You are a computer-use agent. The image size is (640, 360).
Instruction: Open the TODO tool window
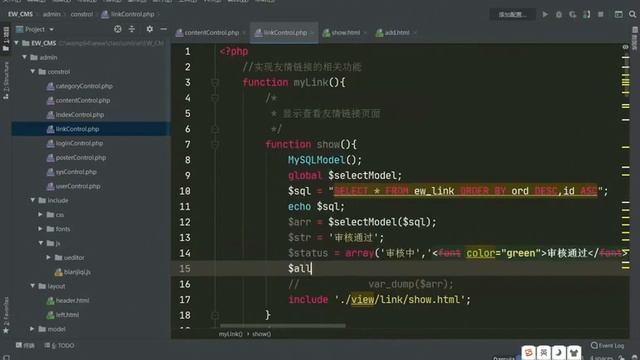(60, 345)
